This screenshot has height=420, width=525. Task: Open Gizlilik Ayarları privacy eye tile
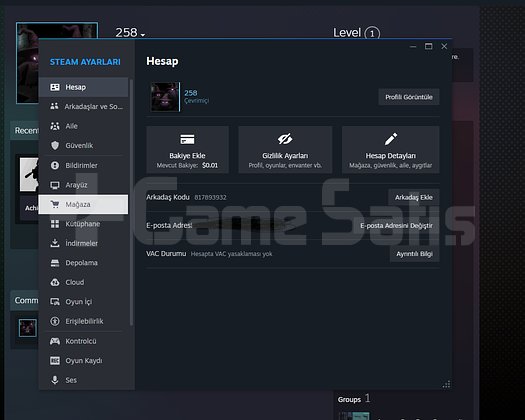(x=285, y=150)
